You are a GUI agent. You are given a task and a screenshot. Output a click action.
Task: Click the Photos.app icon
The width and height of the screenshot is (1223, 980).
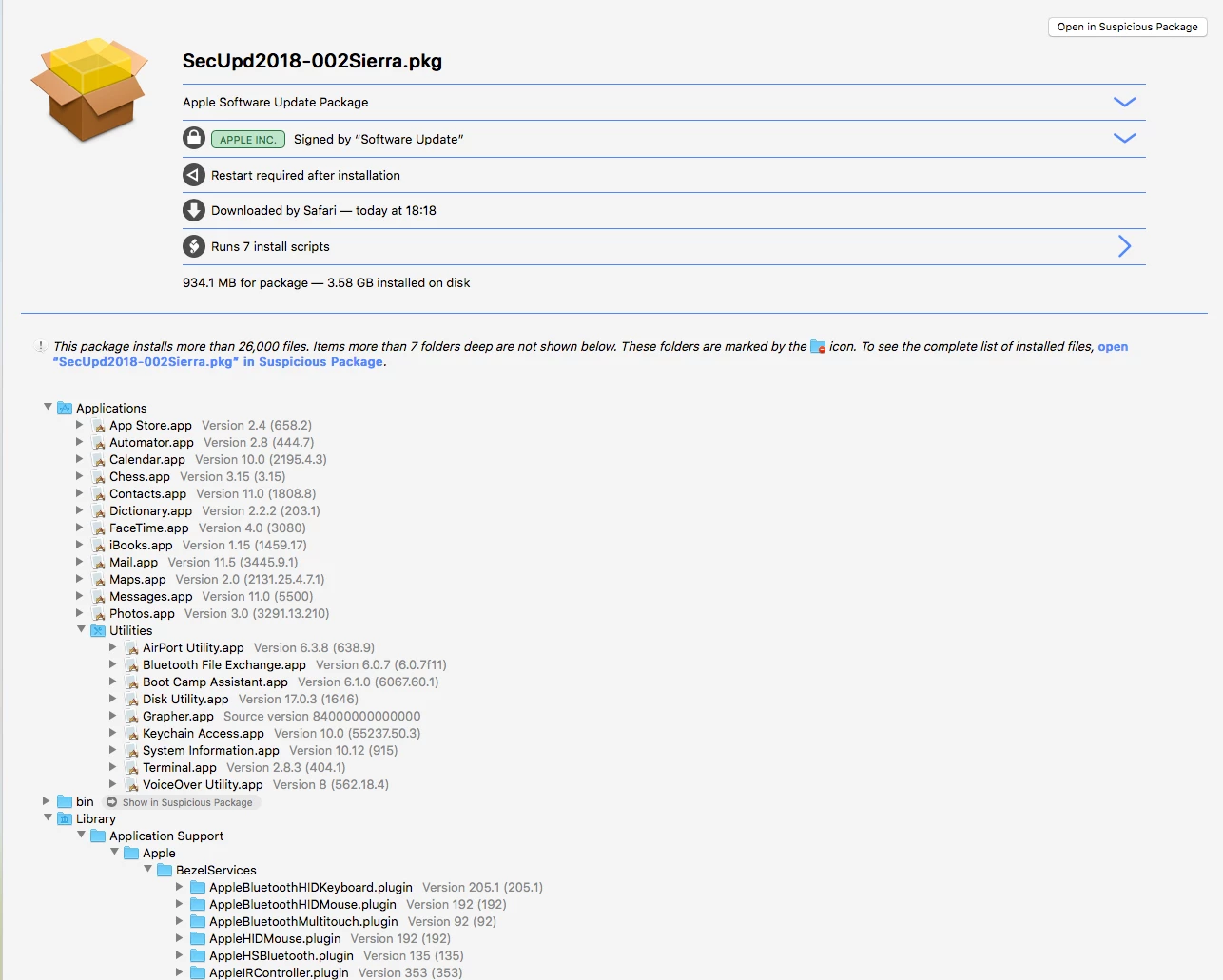click(98, 614)
